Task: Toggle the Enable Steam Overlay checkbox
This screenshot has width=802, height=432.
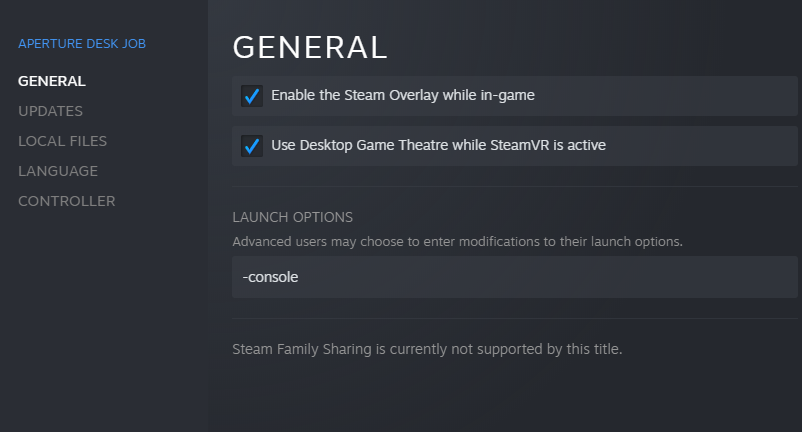Action: click(251, 96)
